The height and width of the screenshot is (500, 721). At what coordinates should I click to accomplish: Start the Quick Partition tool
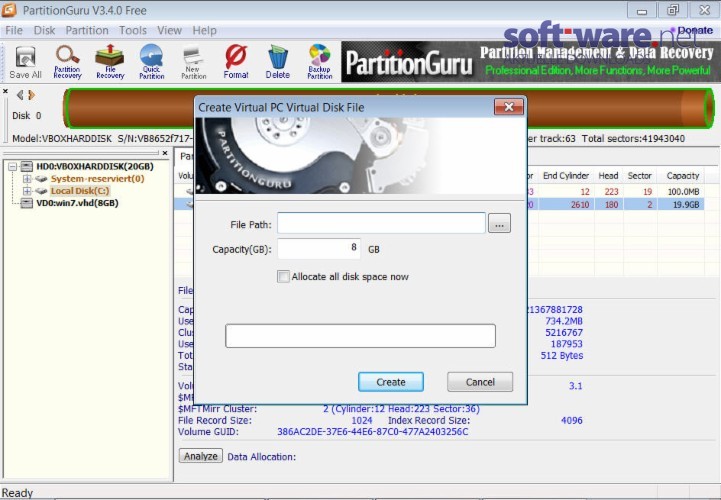tap(152, 62)
